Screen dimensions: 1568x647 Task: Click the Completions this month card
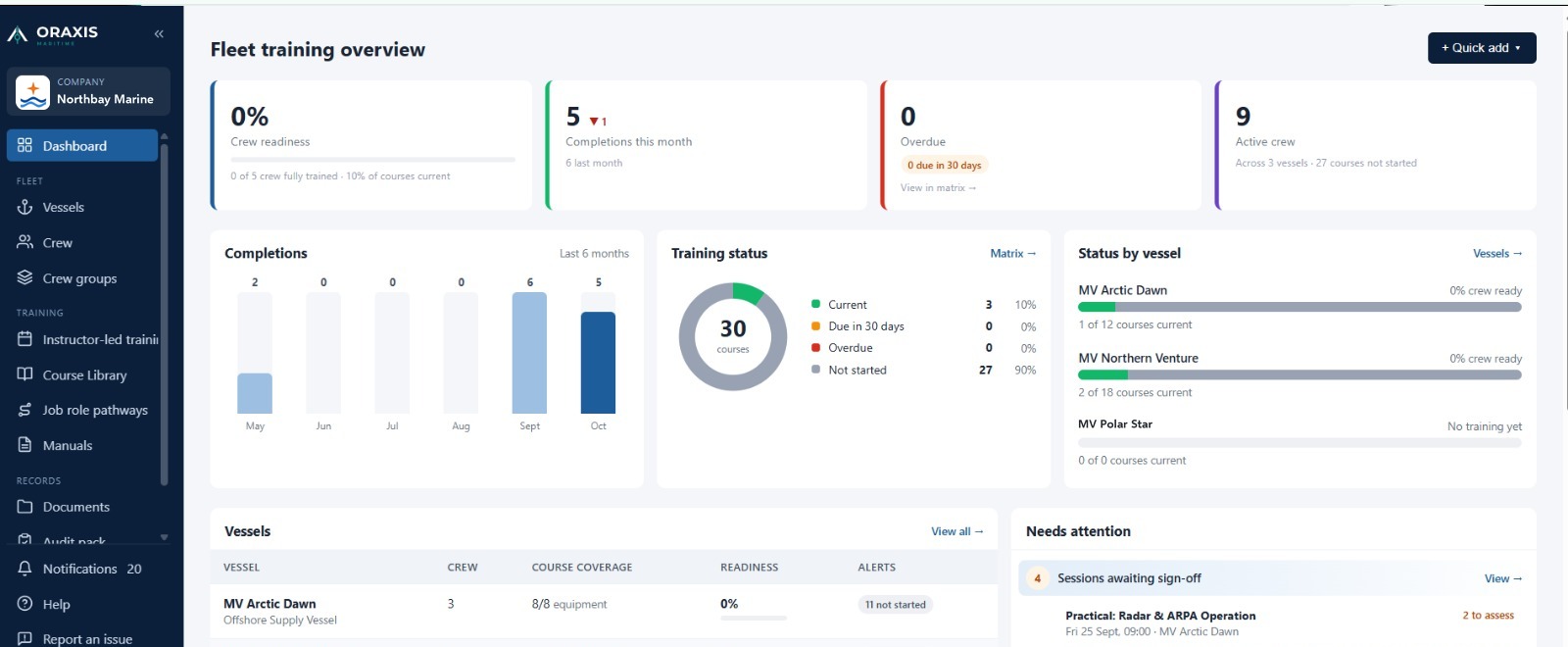coord(707,145)
